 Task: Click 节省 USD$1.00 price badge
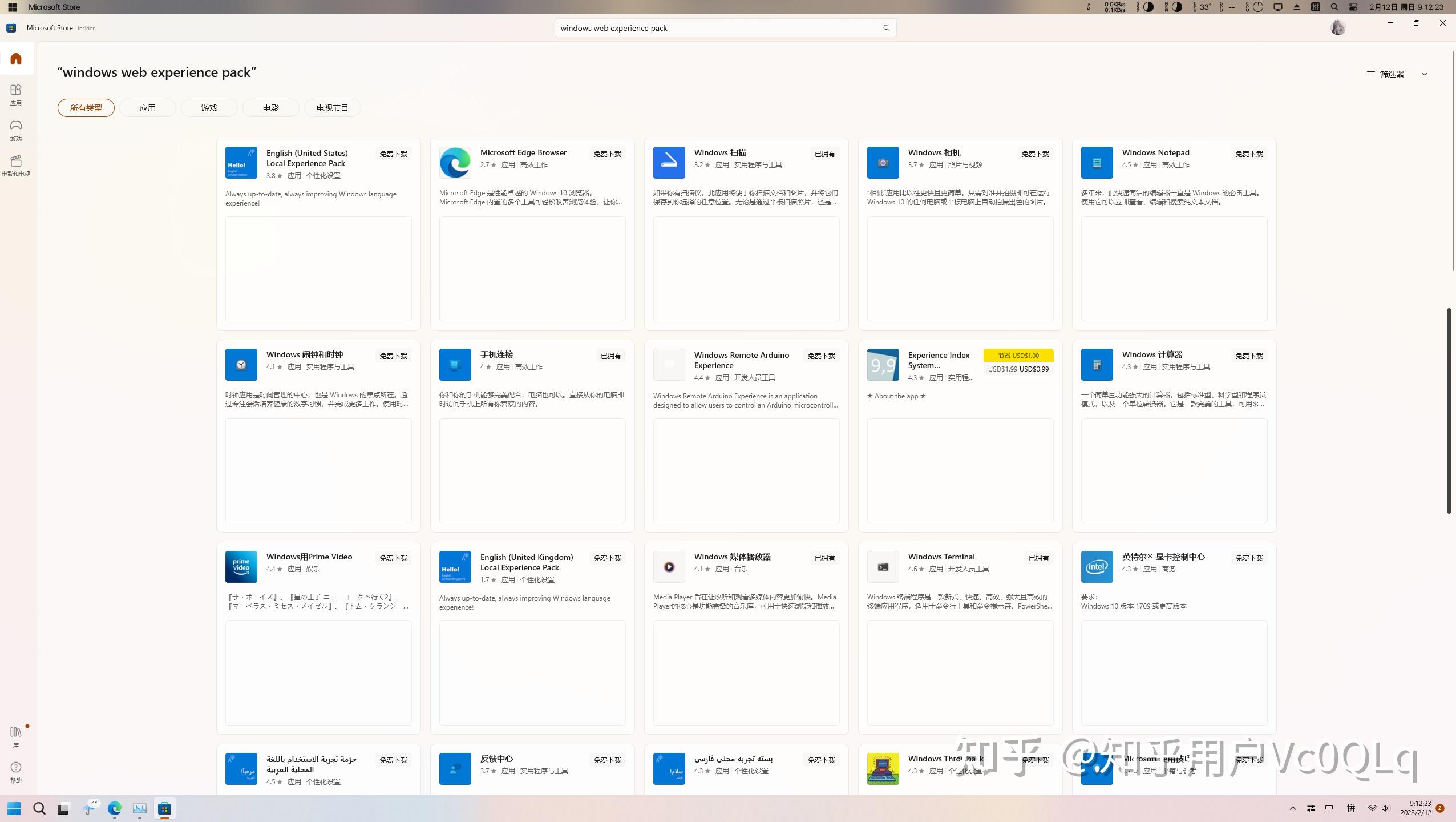coord(1018,356)
